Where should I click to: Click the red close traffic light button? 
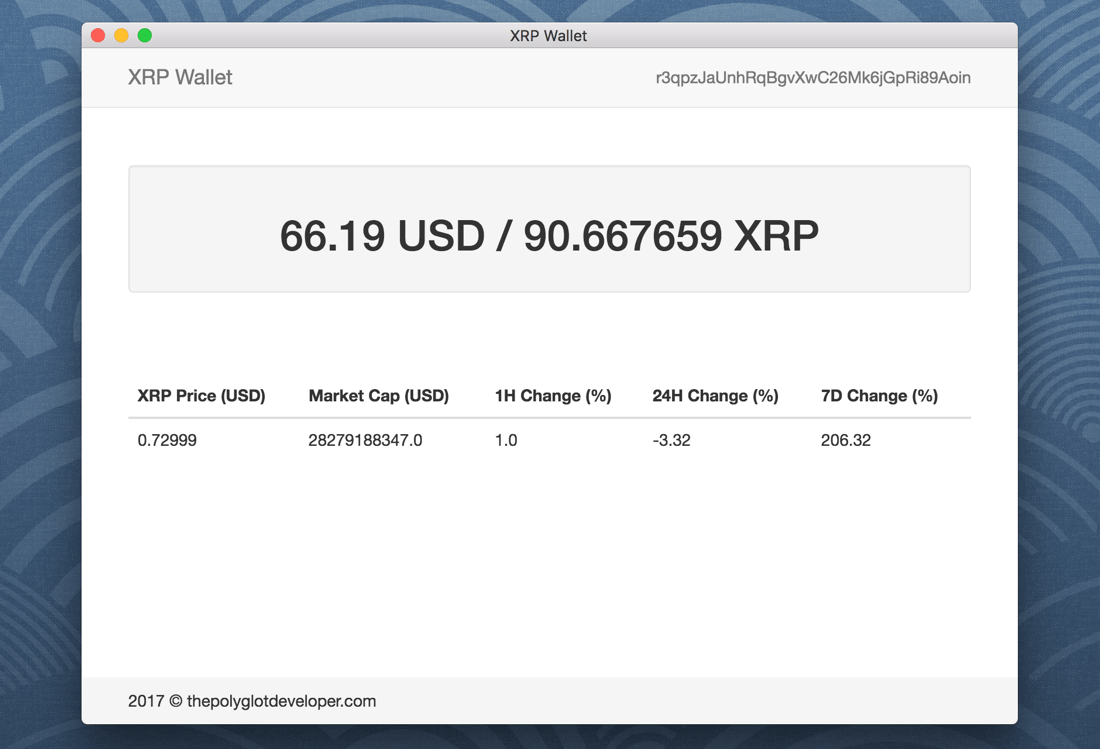click(x=97, y=34)
